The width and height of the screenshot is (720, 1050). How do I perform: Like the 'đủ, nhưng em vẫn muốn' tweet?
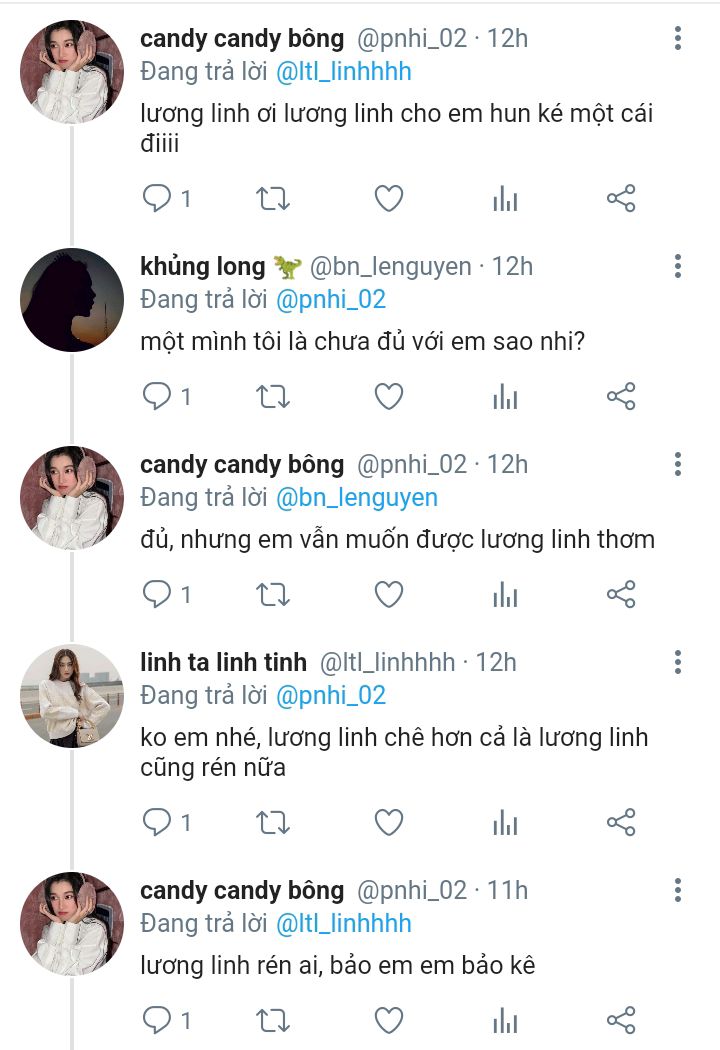pos(388,595)
